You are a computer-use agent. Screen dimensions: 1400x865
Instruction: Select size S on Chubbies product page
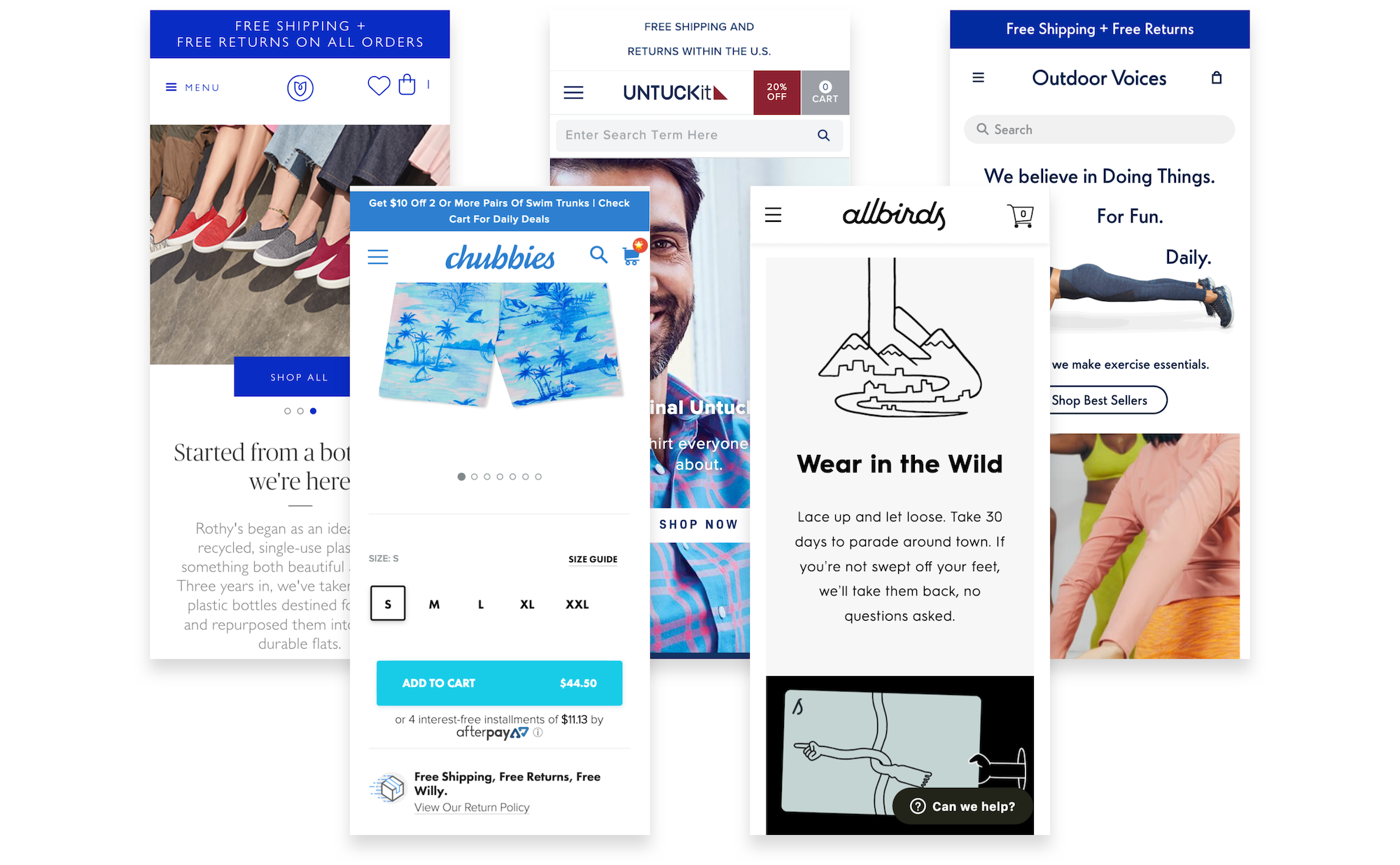click(387, 602)
